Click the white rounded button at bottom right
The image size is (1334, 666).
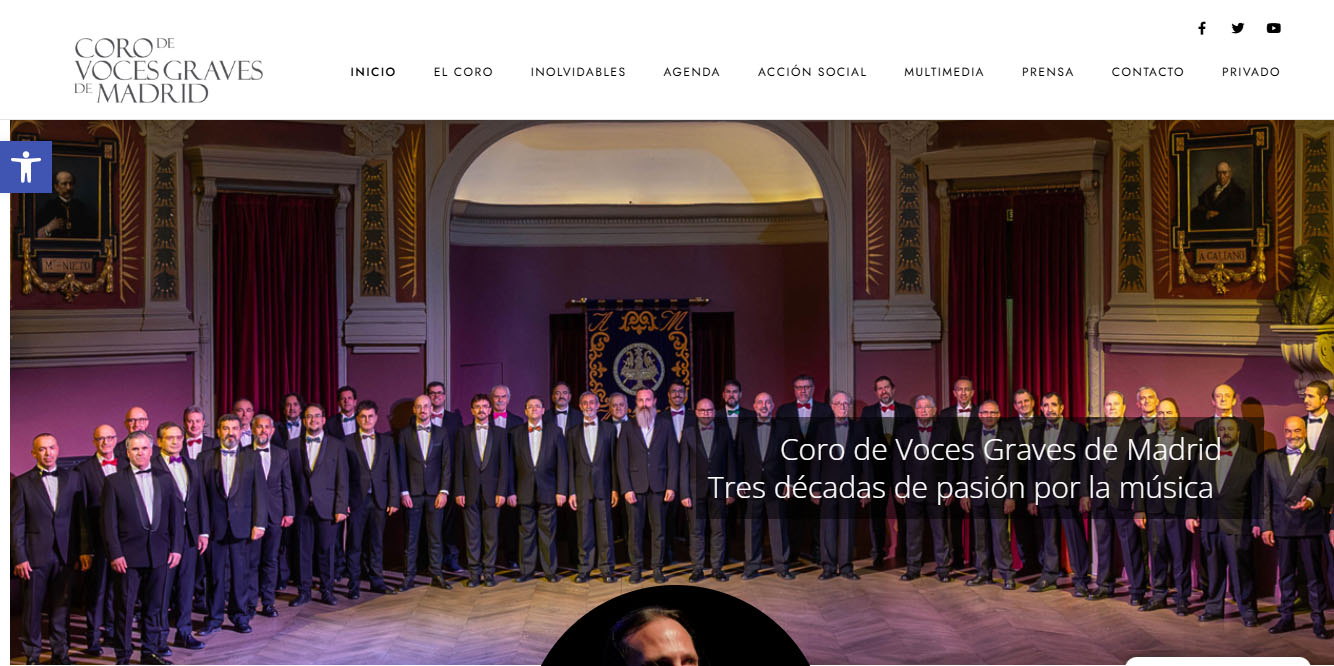pyautogui.click(x=1217, y=661)
